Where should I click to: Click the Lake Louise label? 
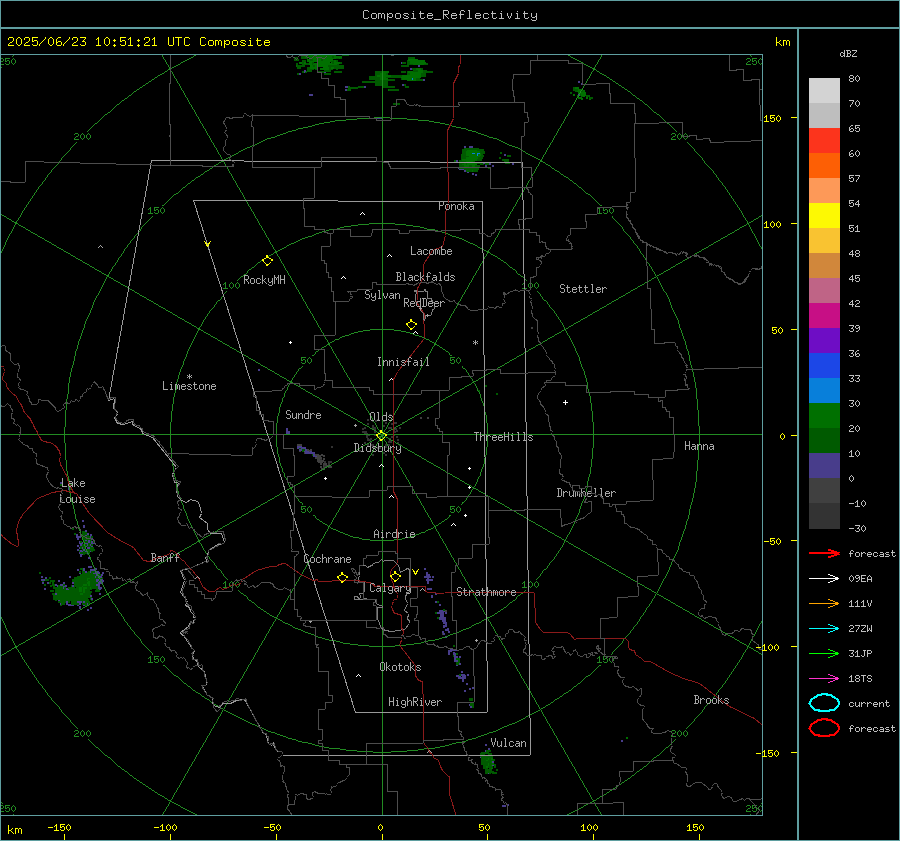(x=77, y=491)
